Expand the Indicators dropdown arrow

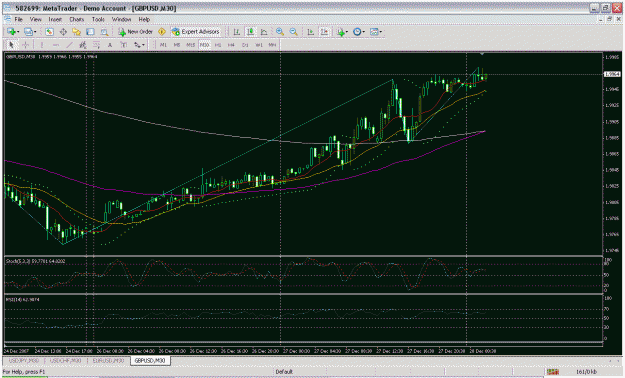click(347, 32)
